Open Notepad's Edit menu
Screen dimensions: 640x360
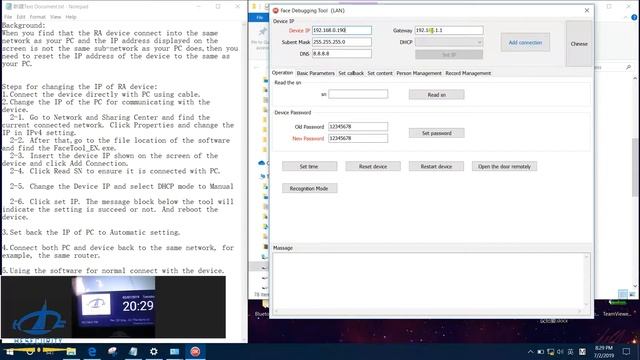(x=21, y=17)
